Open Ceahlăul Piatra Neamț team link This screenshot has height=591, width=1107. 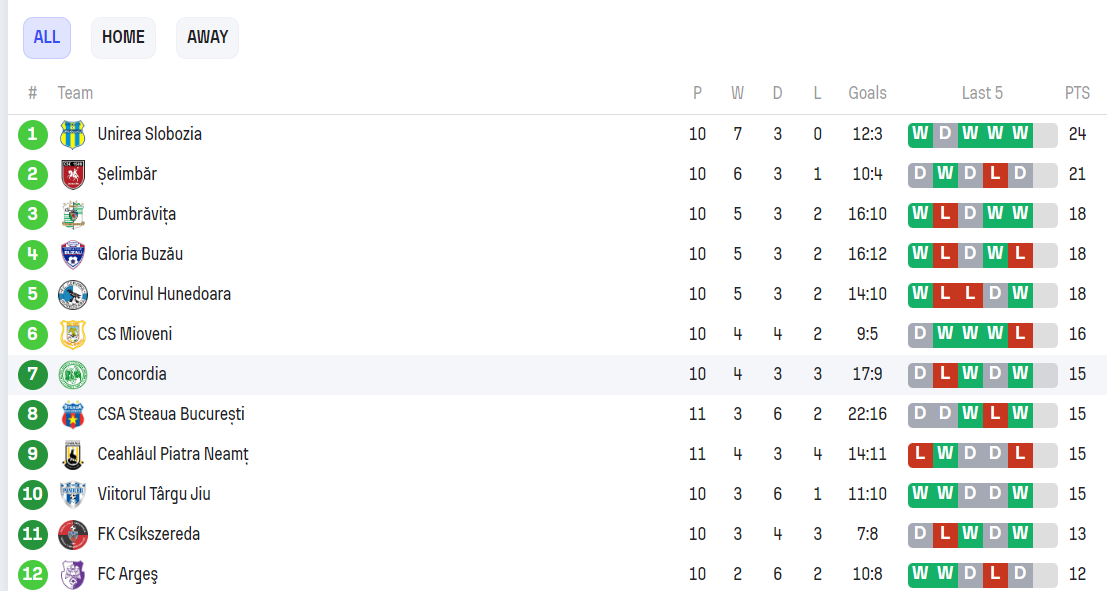pyautogui.click(x=173, y=454)
